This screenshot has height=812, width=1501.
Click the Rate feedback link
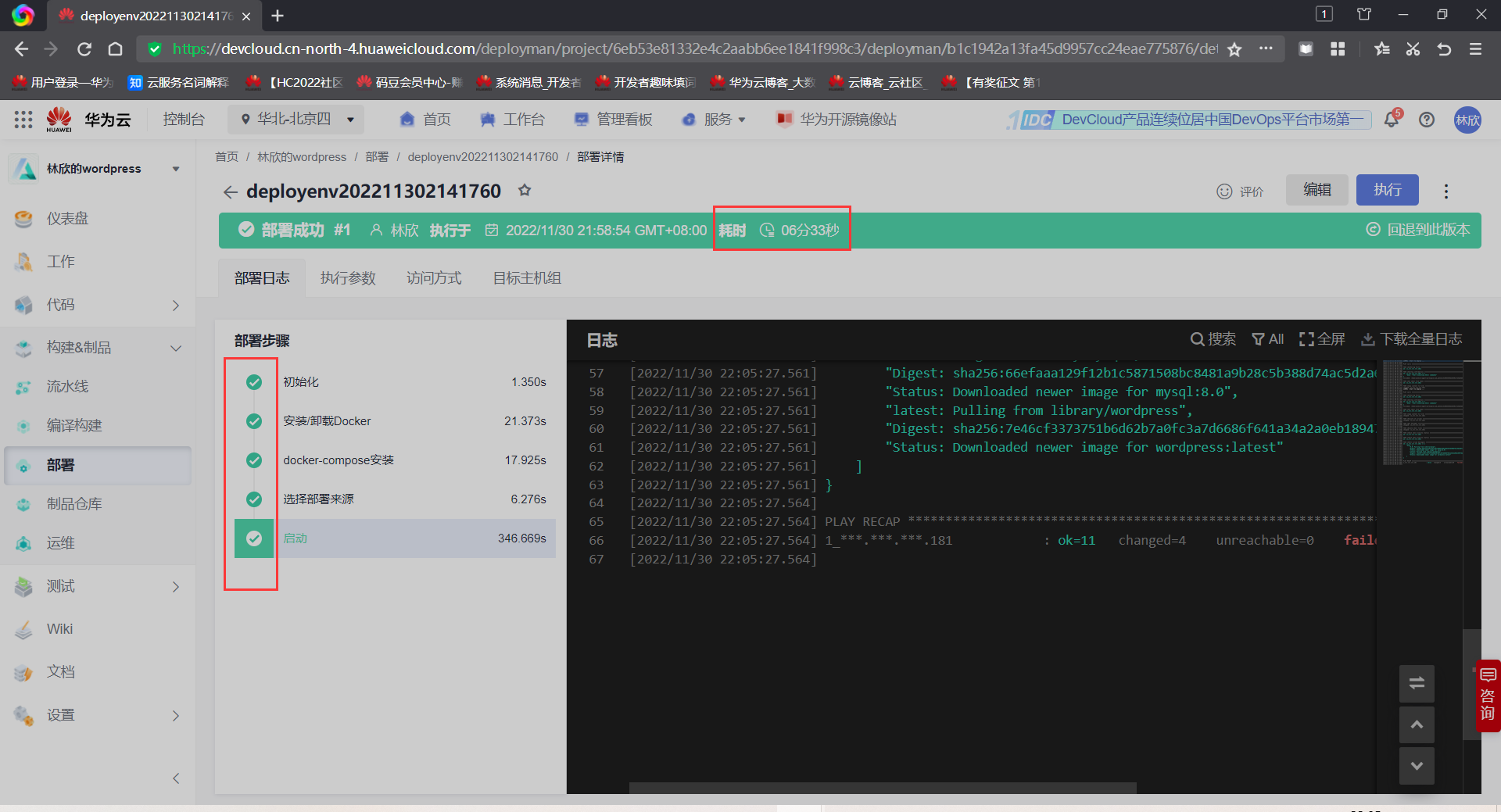click(1241, 191)
